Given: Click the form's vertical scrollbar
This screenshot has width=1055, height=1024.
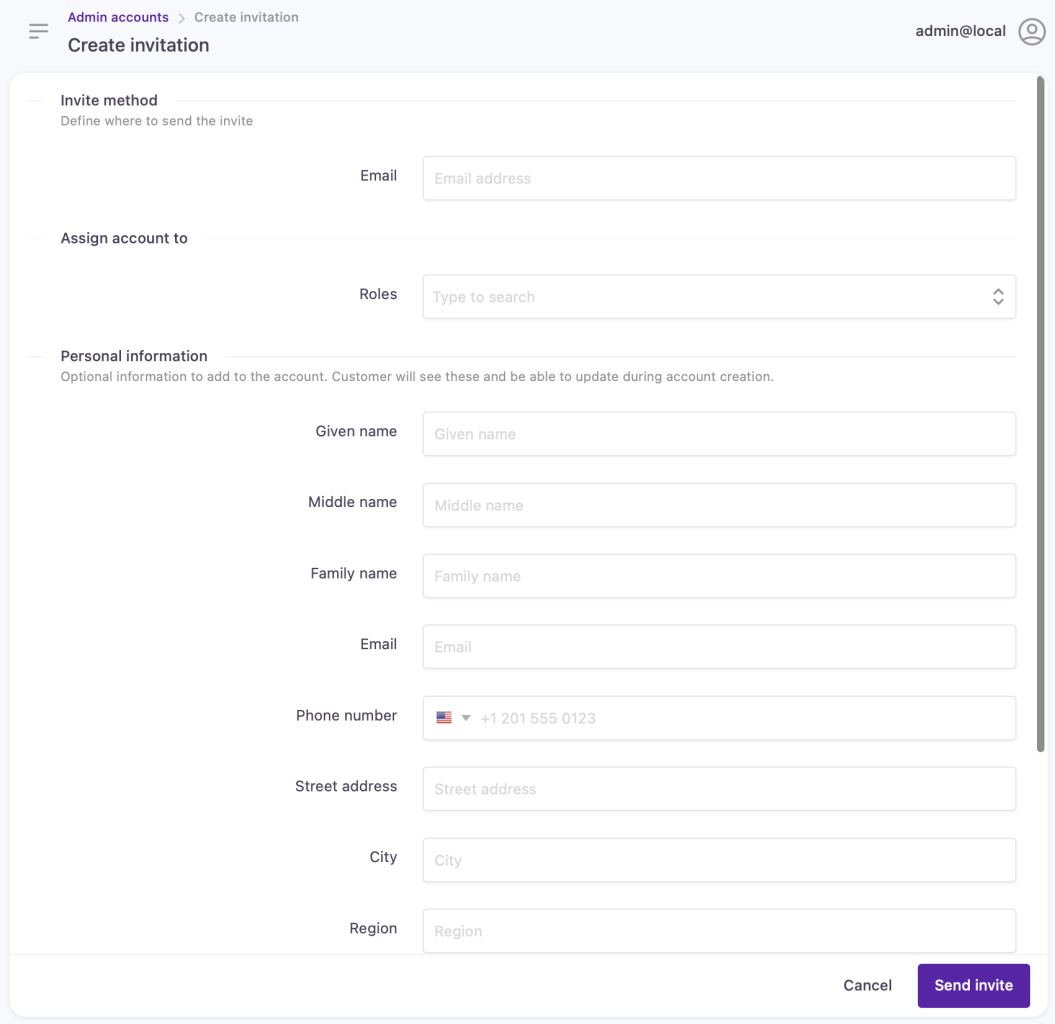Looking at the screenshot, I should coord(1040,414).
